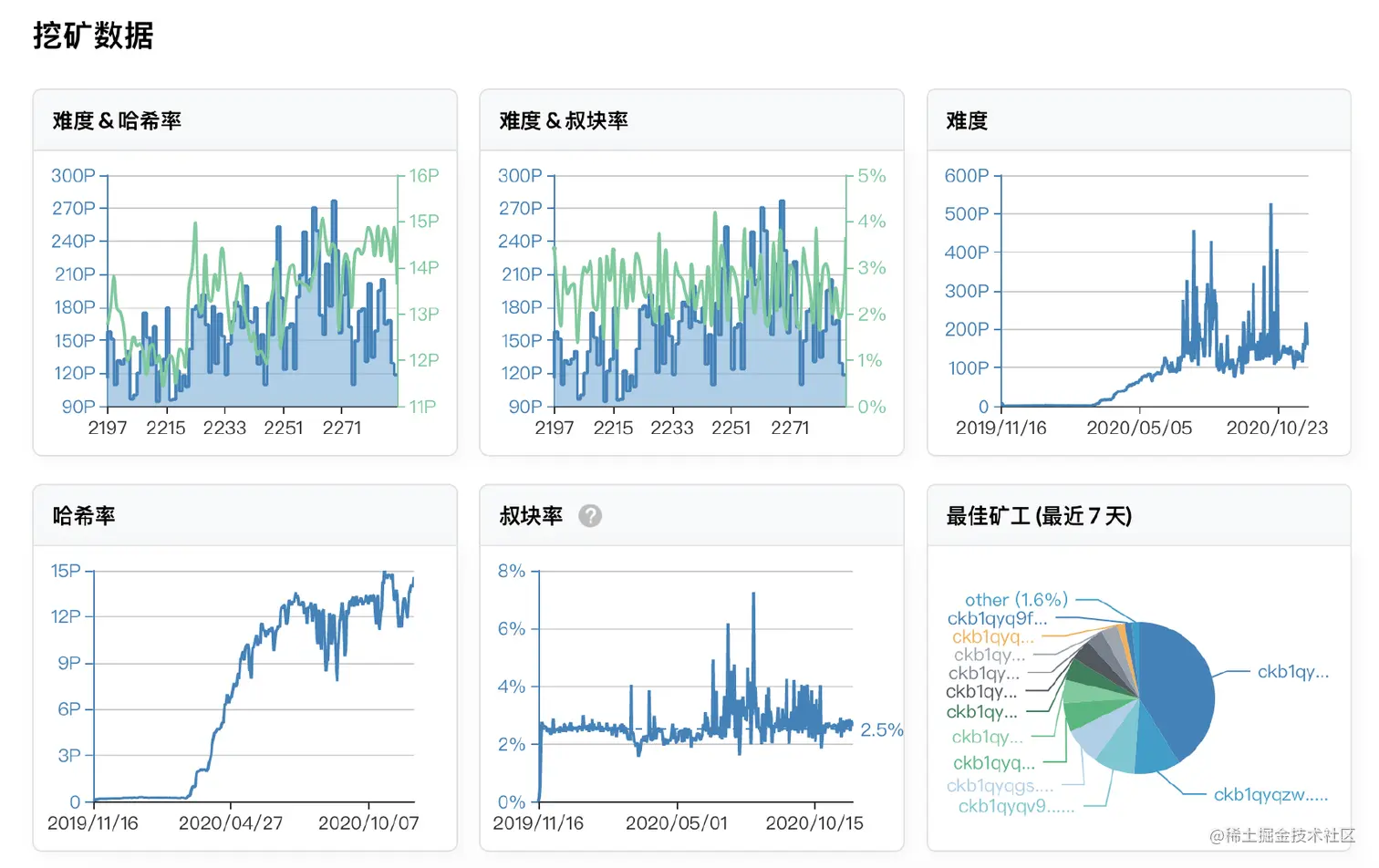Click the 6% axis label on 叔块率 chart

pyautogui.click(x=511, y=629)
